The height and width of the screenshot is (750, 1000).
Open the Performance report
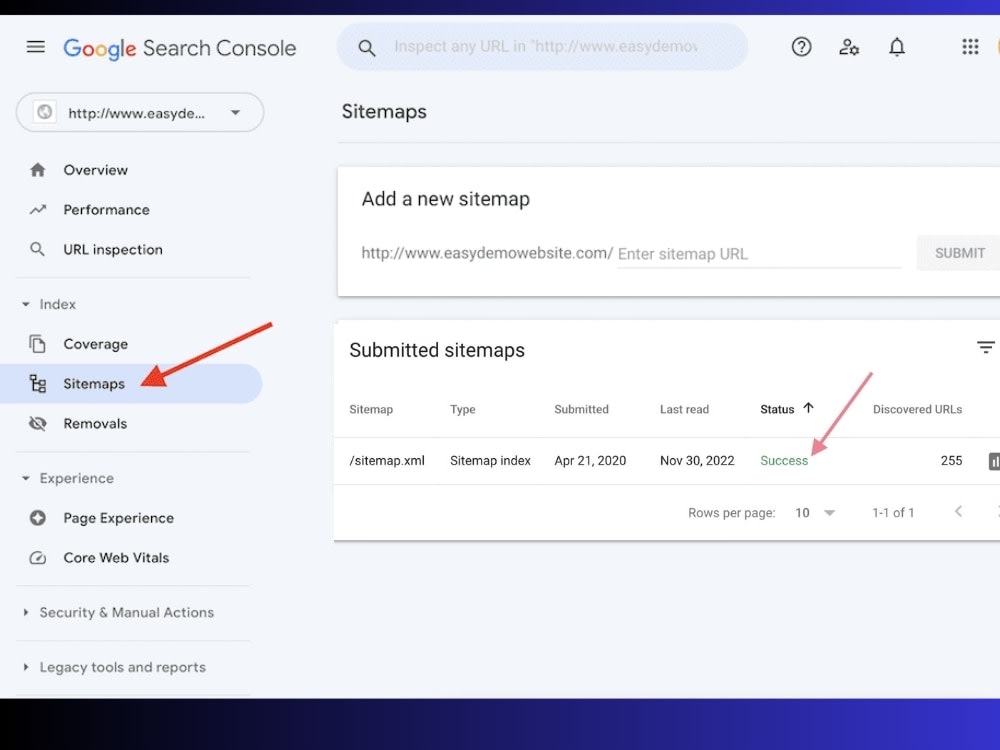tap(107, 210)
